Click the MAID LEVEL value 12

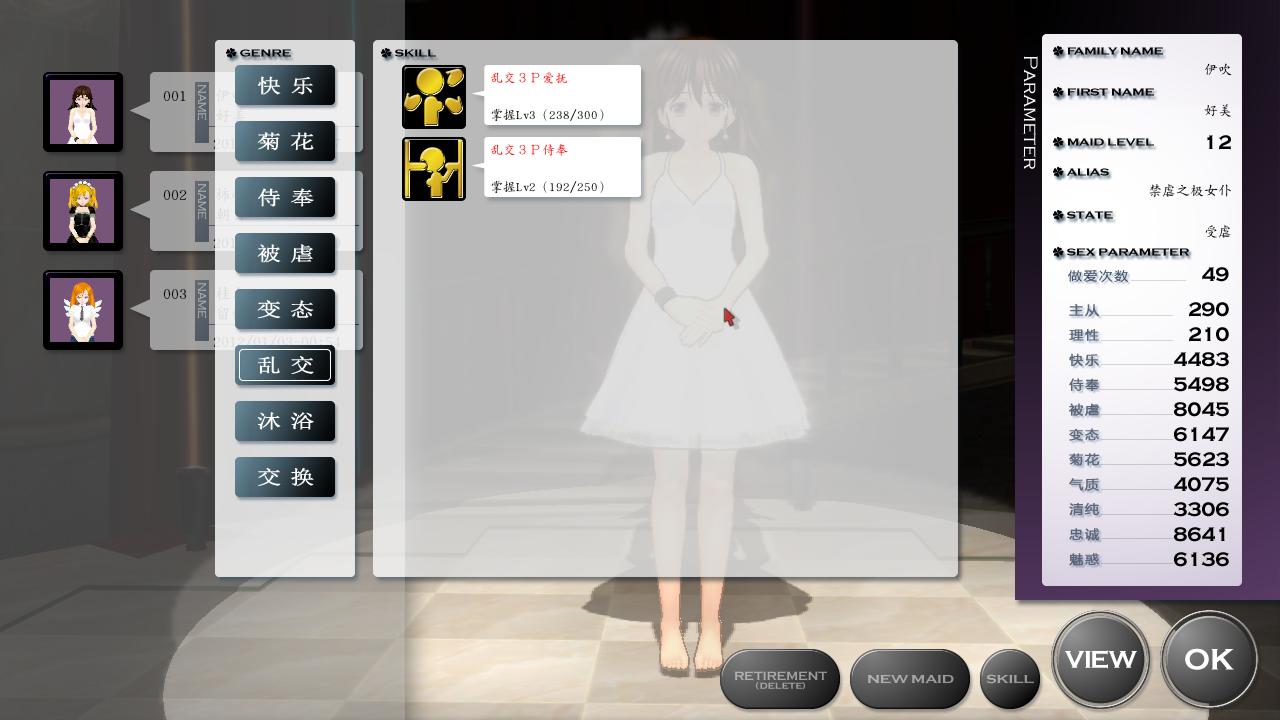(1218, 142)
